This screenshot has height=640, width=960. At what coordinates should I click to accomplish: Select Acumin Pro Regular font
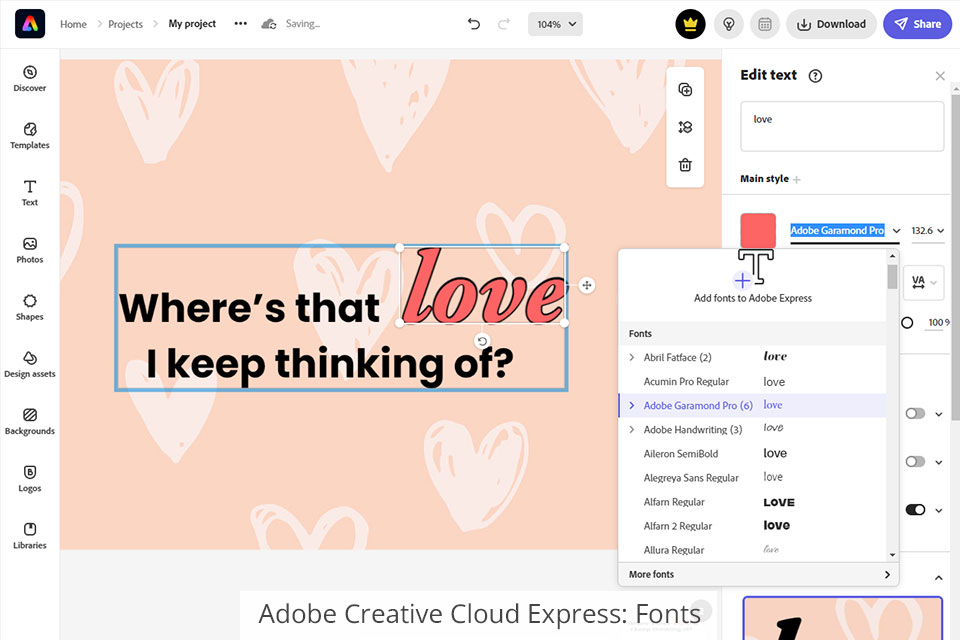(x=752, y=382)
